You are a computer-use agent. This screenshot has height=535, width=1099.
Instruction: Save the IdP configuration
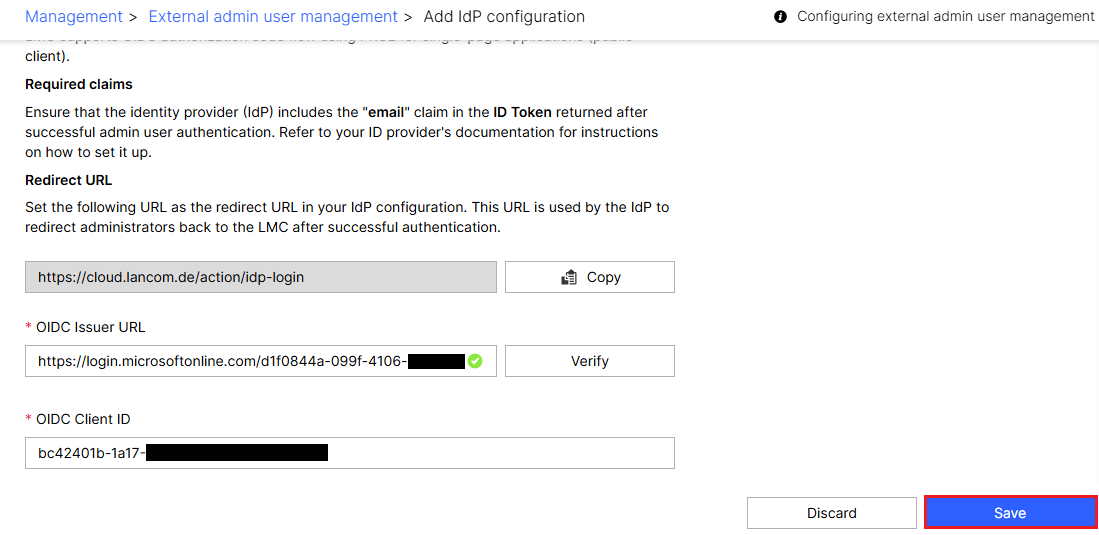[1010, 513]
